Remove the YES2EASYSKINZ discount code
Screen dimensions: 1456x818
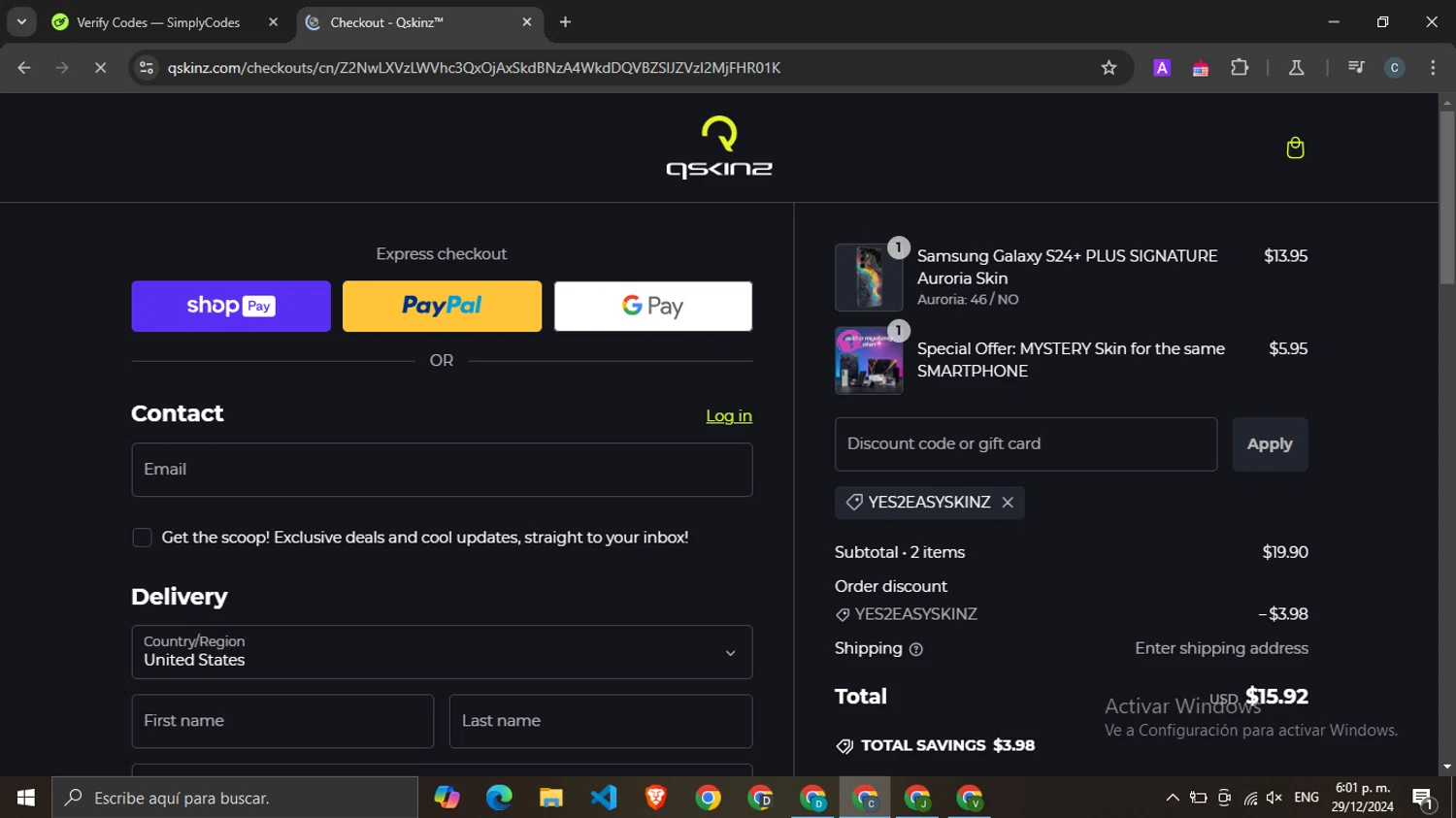click(x=1008, y=503)
